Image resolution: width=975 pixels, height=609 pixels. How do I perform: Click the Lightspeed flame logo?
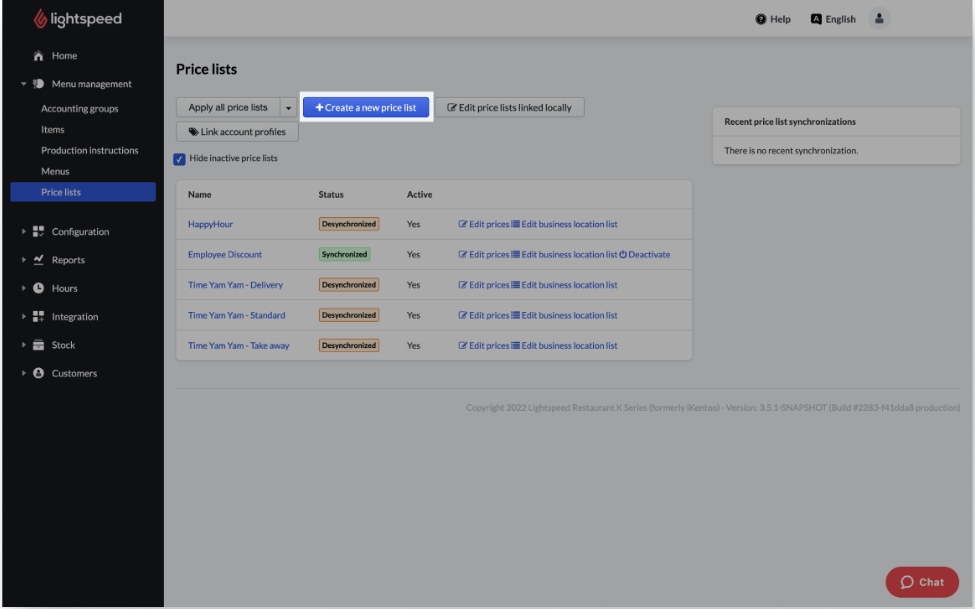(40, 19)
